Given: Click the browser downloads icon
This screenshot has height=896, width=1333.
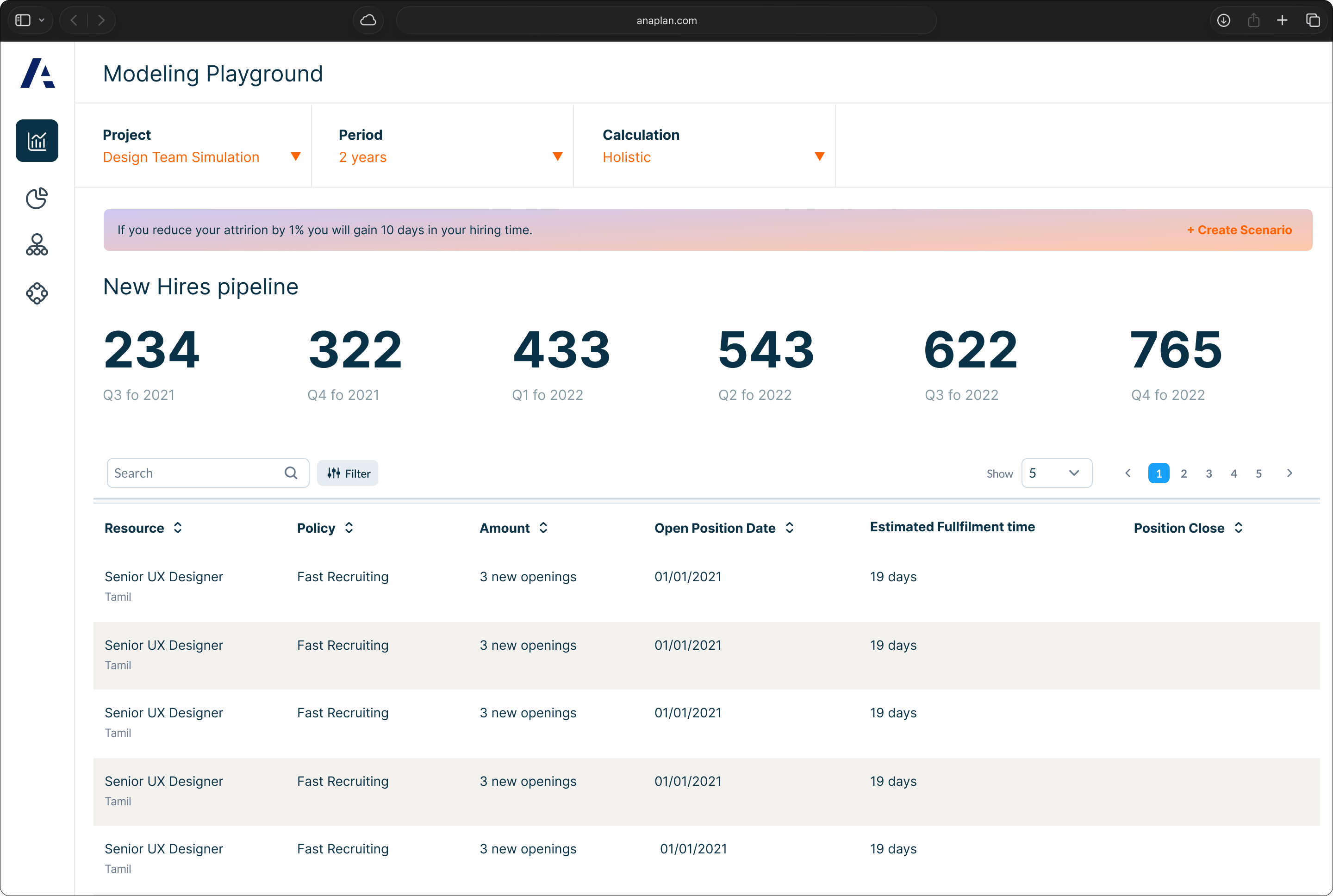Looking at the screenshot, I should pyautogui.click(x=1223, y=20).
